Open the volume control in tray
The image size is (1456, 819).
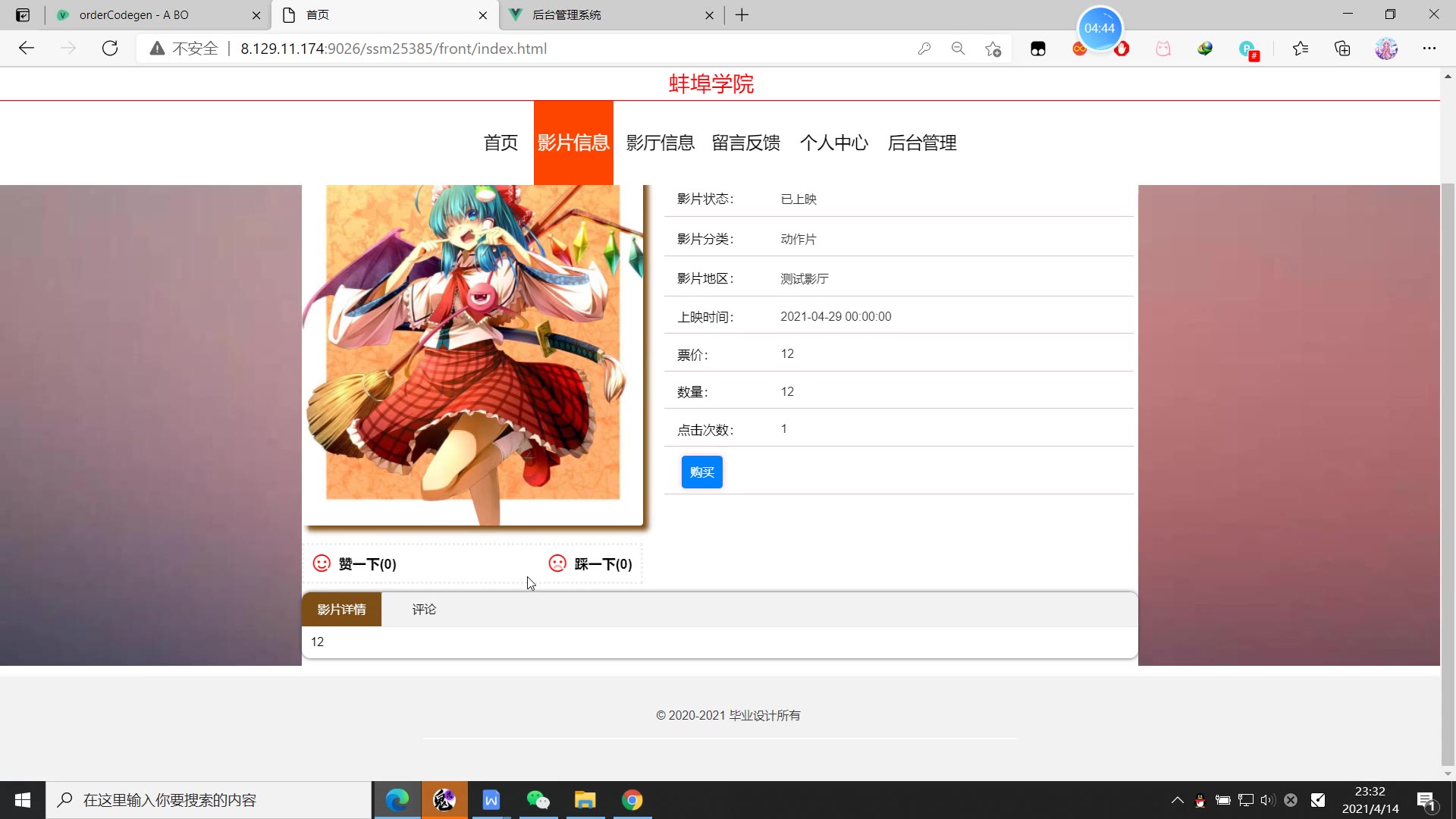[x=1268, y=800]
